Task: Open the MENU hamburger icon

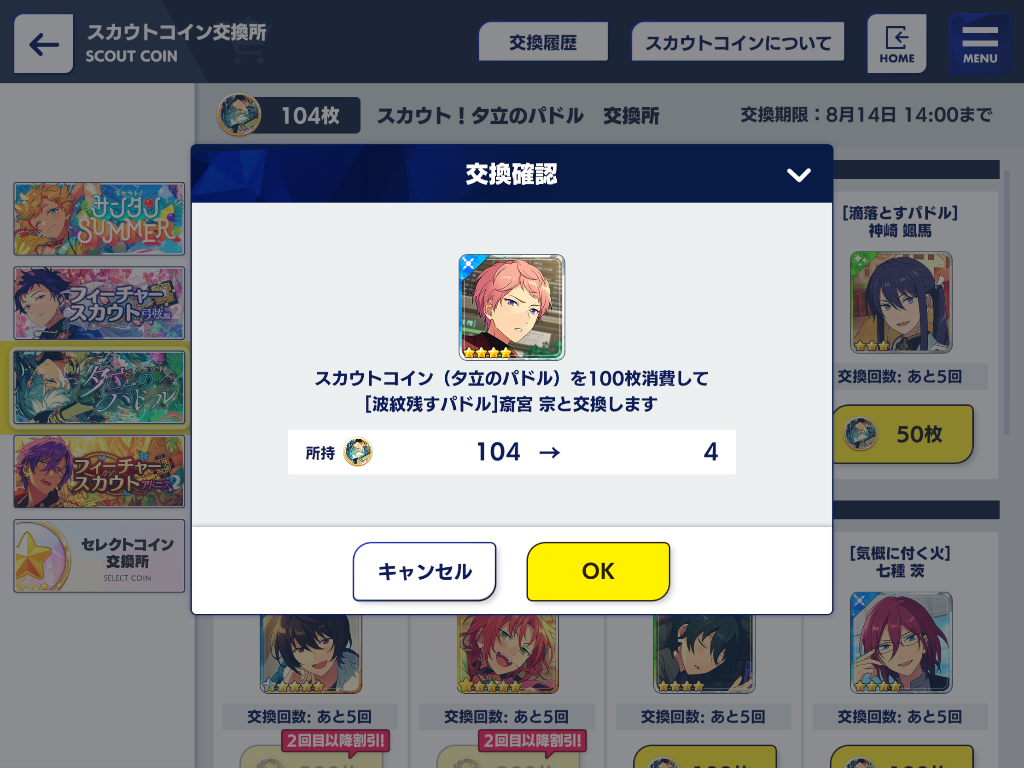Action: coord(979,44)
